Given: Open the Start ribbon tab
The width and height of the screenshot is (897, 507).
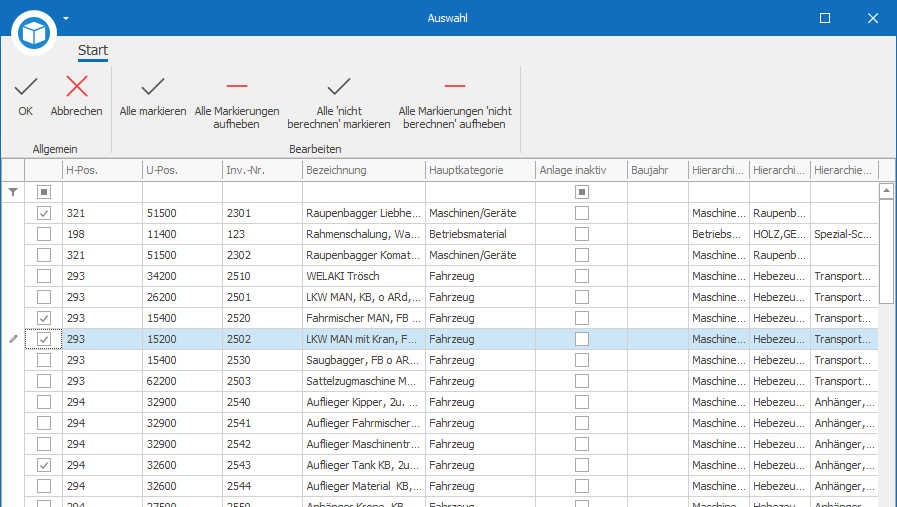Looking at the screenshot, I should pos(93,50).
